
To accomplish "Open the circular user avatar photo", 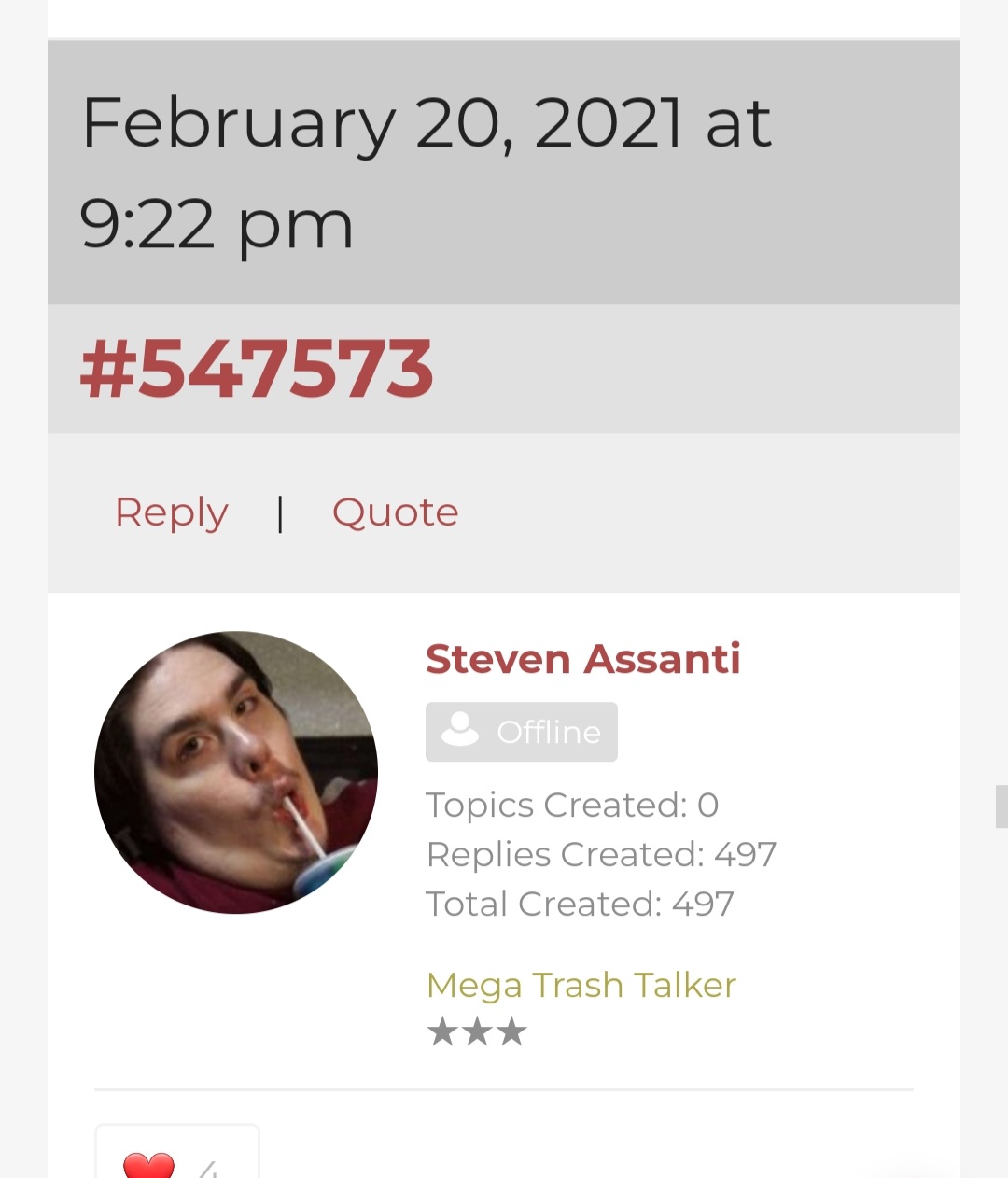I will click(236, 773).
